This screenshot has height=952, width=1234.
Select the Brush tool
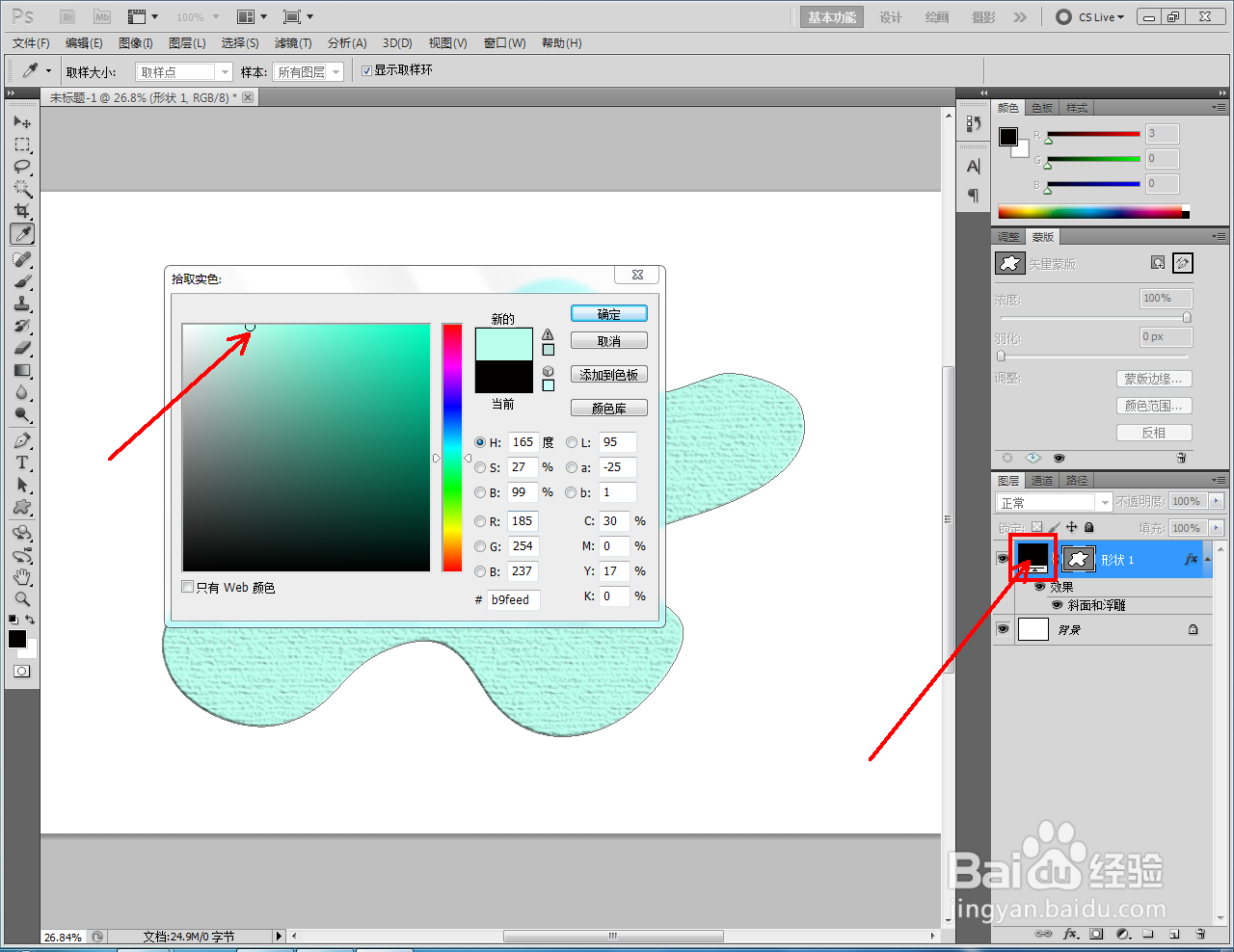tap(22, 281)
